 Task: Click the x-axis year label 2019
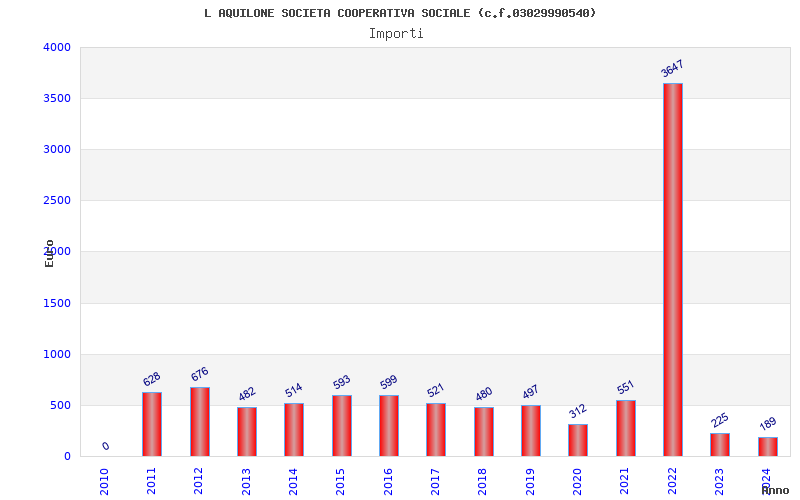point(530,481)
